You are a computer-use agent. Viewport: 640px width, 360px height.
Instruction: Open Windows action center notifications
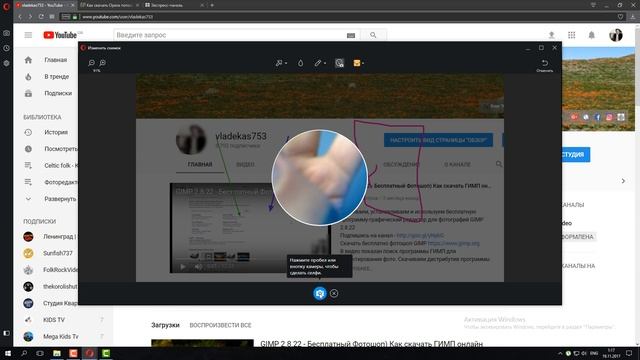[x=629, y=353]
